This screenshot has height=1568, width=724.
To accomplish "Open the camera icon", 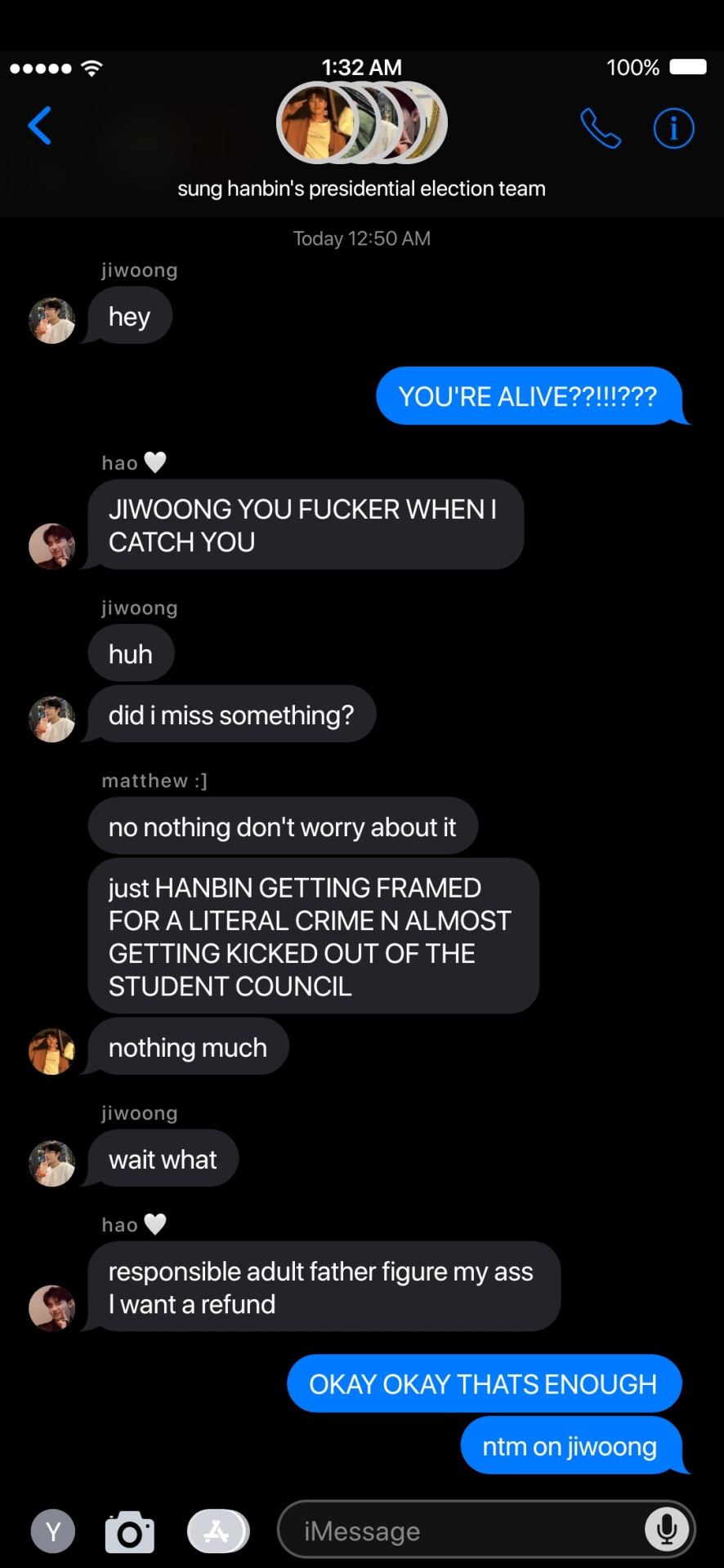I will pyautogui.click(x=130, y=1532).
